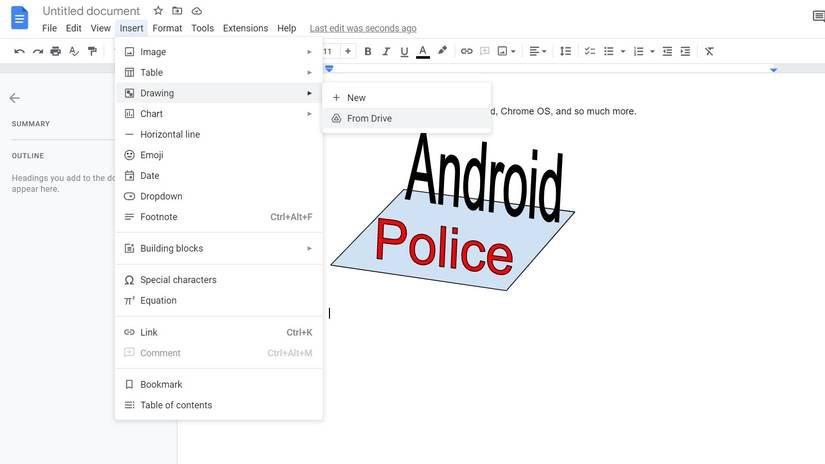Open the highlight color tool
The height and width of the screenshot is (464, 825).
coord(442,51)
